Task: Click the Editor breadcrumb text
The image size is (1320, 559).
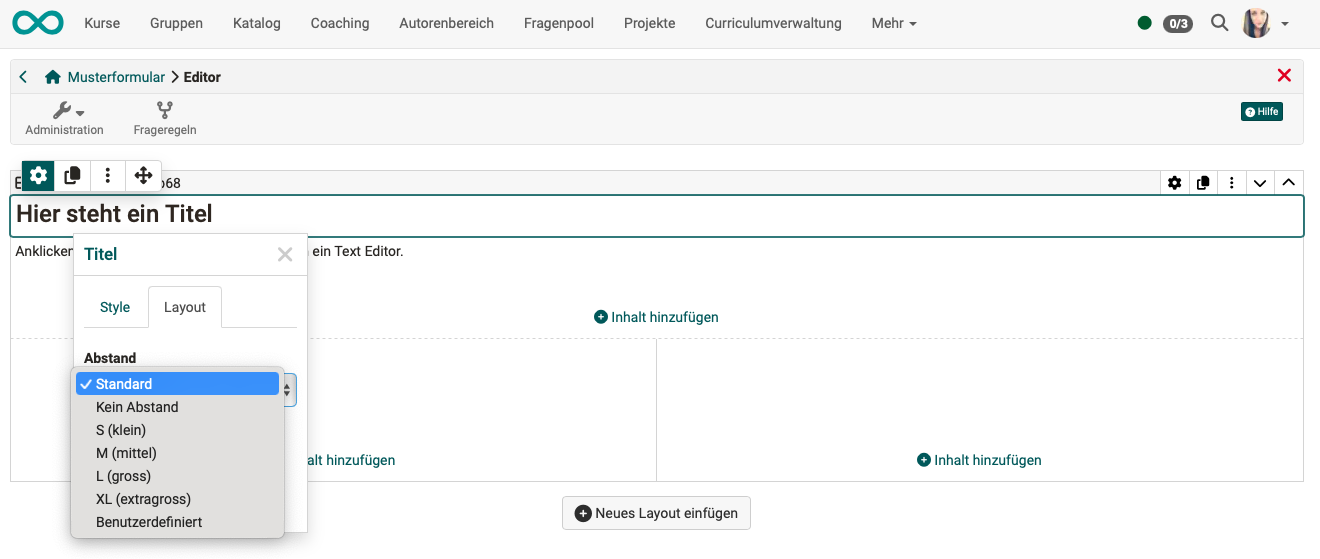Action: click(x=203, y=77)
